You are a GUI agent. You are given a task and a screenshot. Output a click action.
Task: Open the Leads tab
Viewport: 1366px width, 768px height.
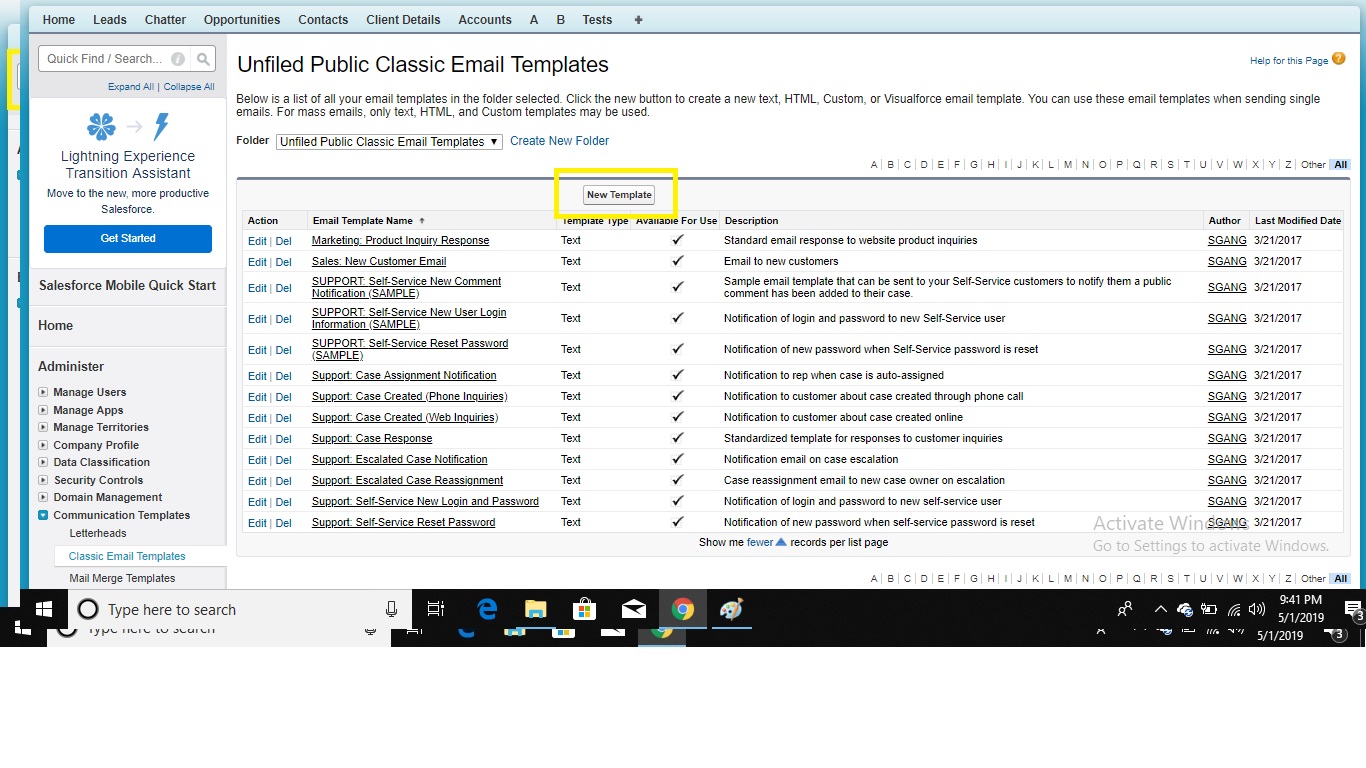pyautogui.click(x=109, y=19)
